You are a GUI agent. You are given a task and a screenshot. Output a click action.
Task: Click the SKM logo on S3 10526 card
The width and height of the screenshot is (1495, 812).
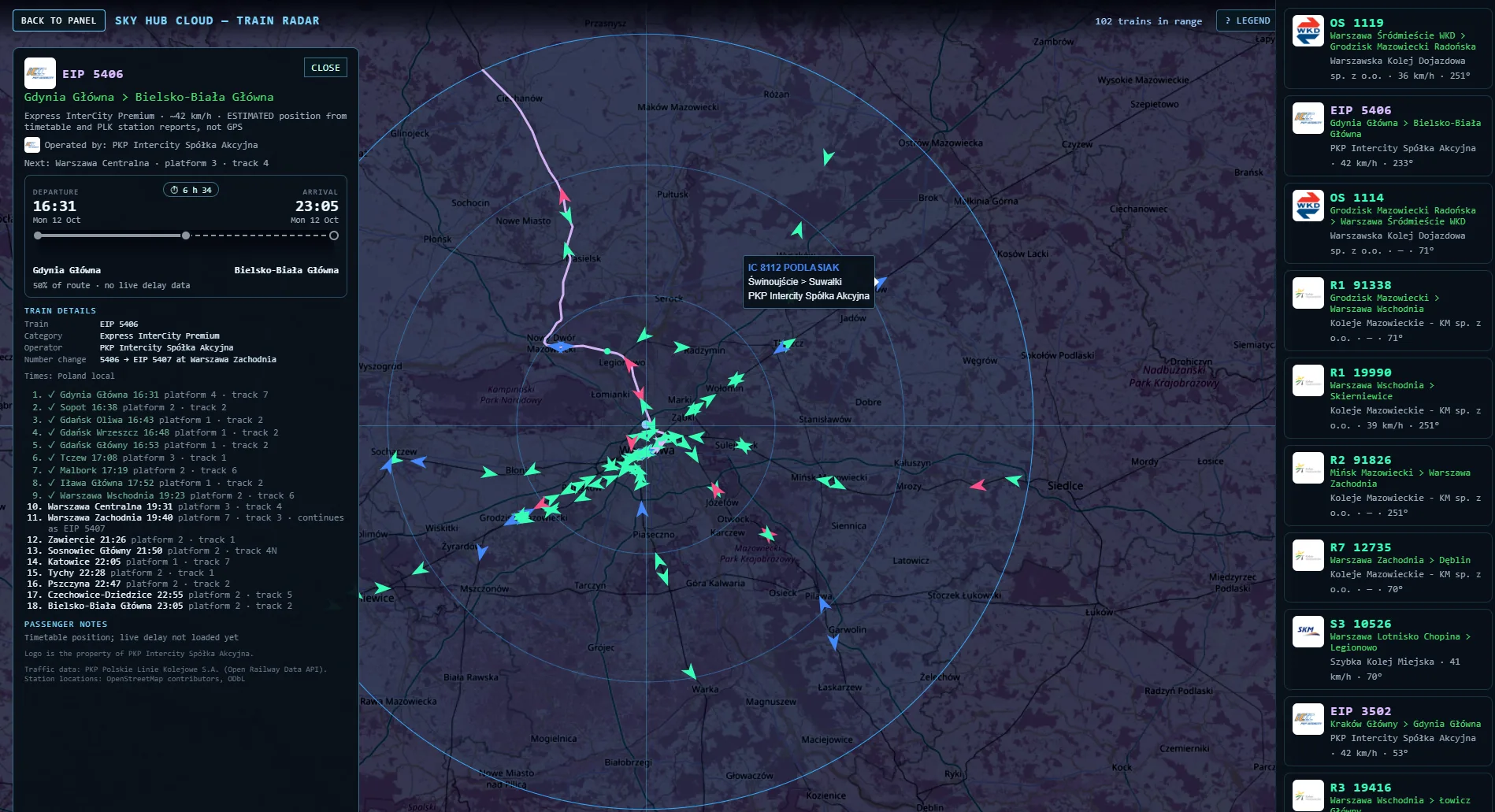point(1308,632)
